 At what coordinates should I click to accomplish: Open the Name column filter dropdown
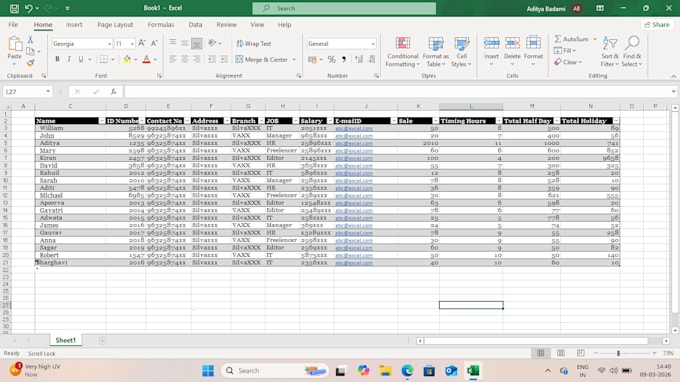102,121
